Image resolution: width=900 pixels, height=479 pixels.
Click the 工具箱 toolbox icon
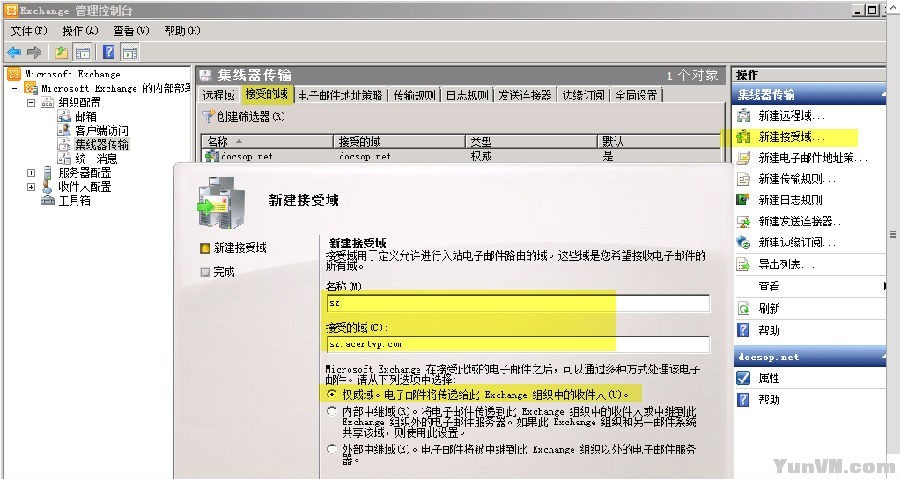click(x=48, y=200)
